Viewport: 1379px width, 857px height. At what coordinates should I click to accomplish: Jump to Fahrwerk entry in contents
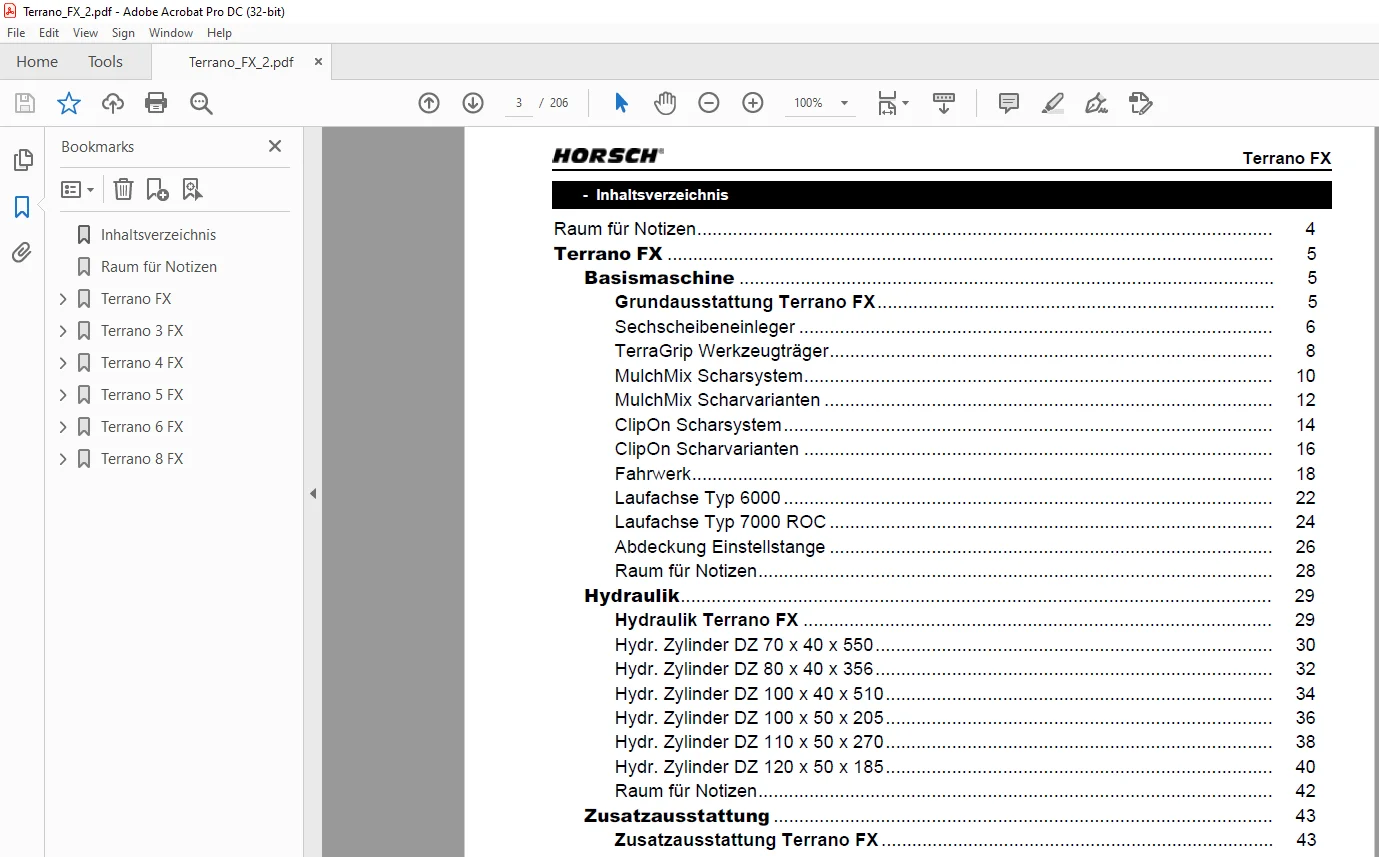652,474
